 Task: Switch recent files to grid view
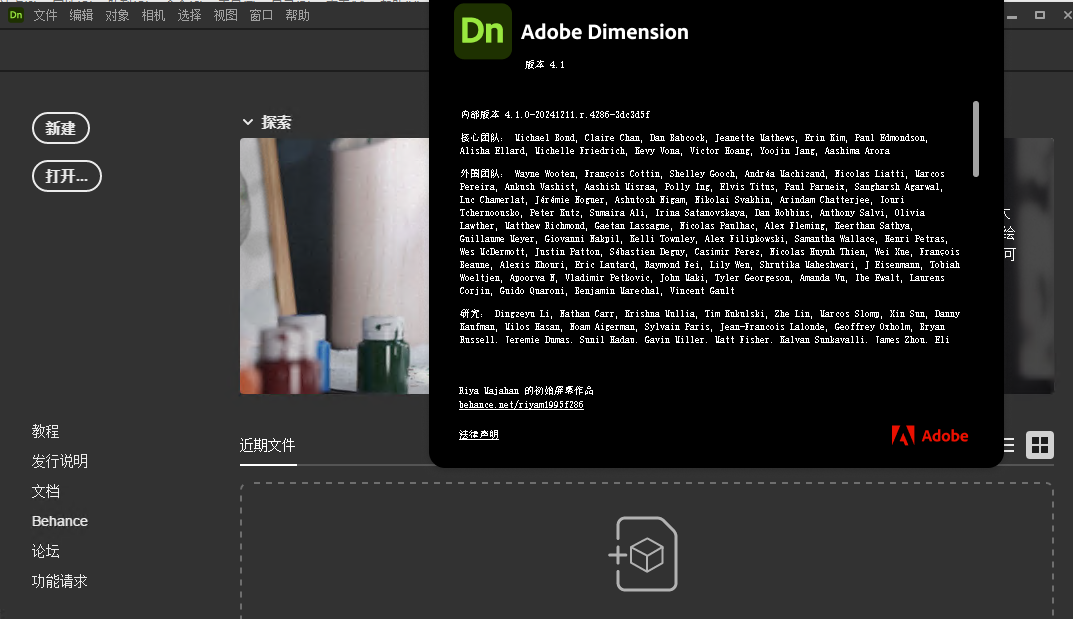(x=1039, y=445)
